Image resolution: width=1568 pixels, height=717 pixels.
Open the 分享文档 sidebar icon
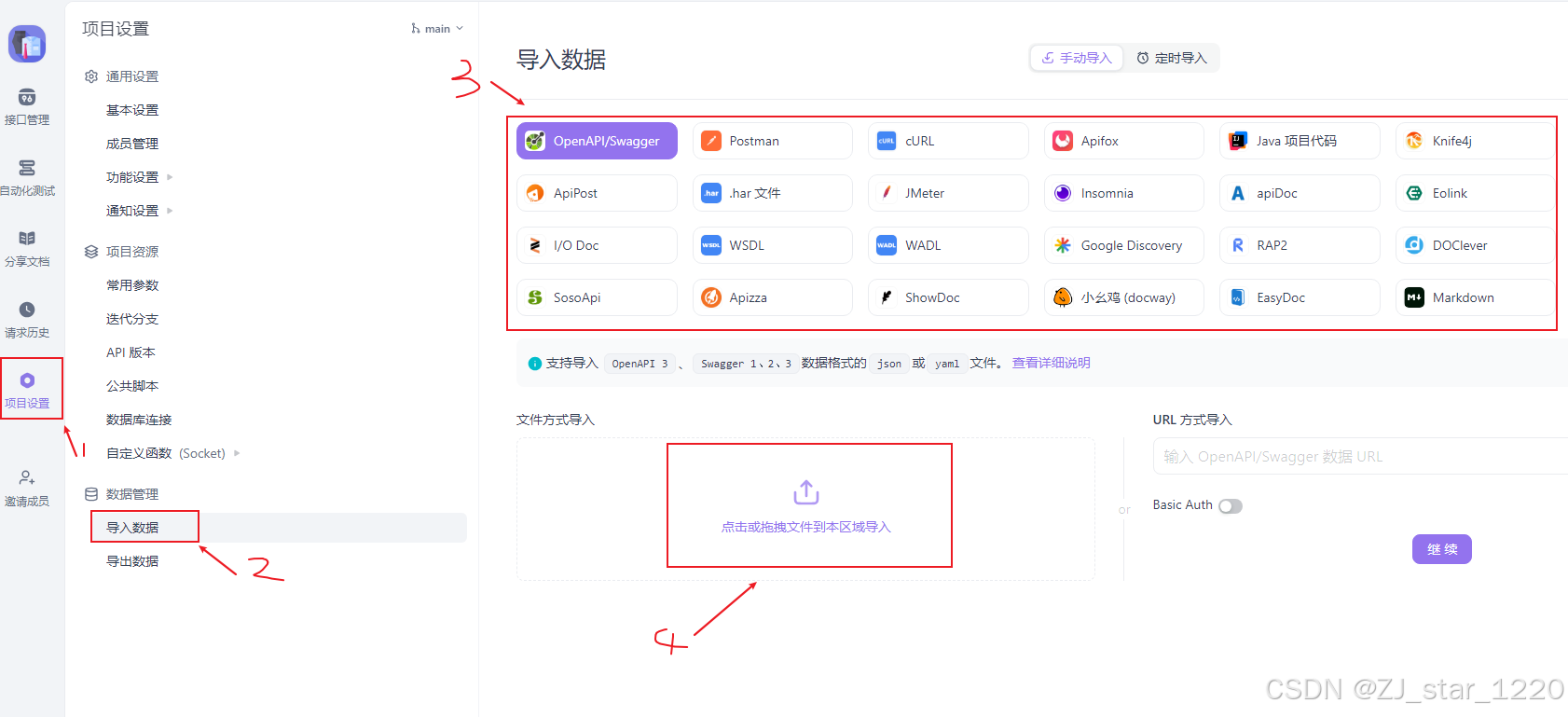click(x=27, y=239)
